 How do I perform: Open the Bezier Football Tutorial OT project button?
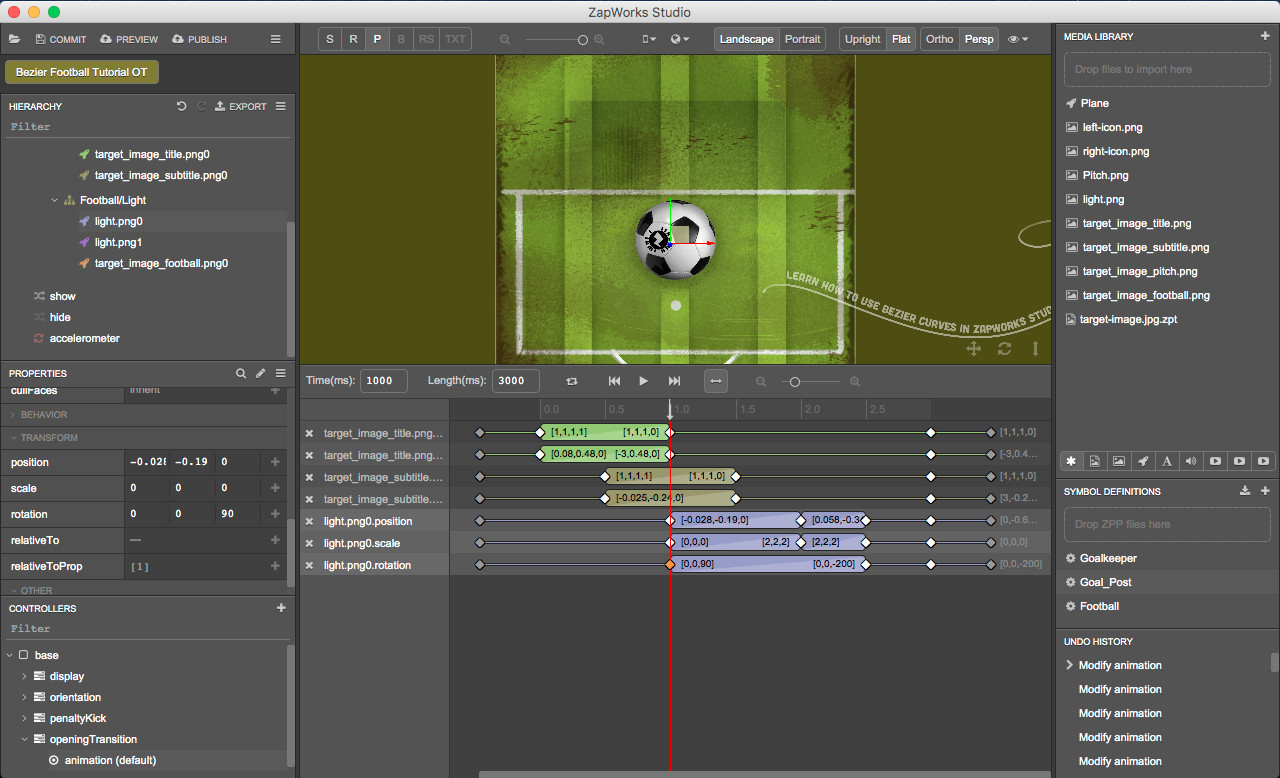tap(81, 72)
